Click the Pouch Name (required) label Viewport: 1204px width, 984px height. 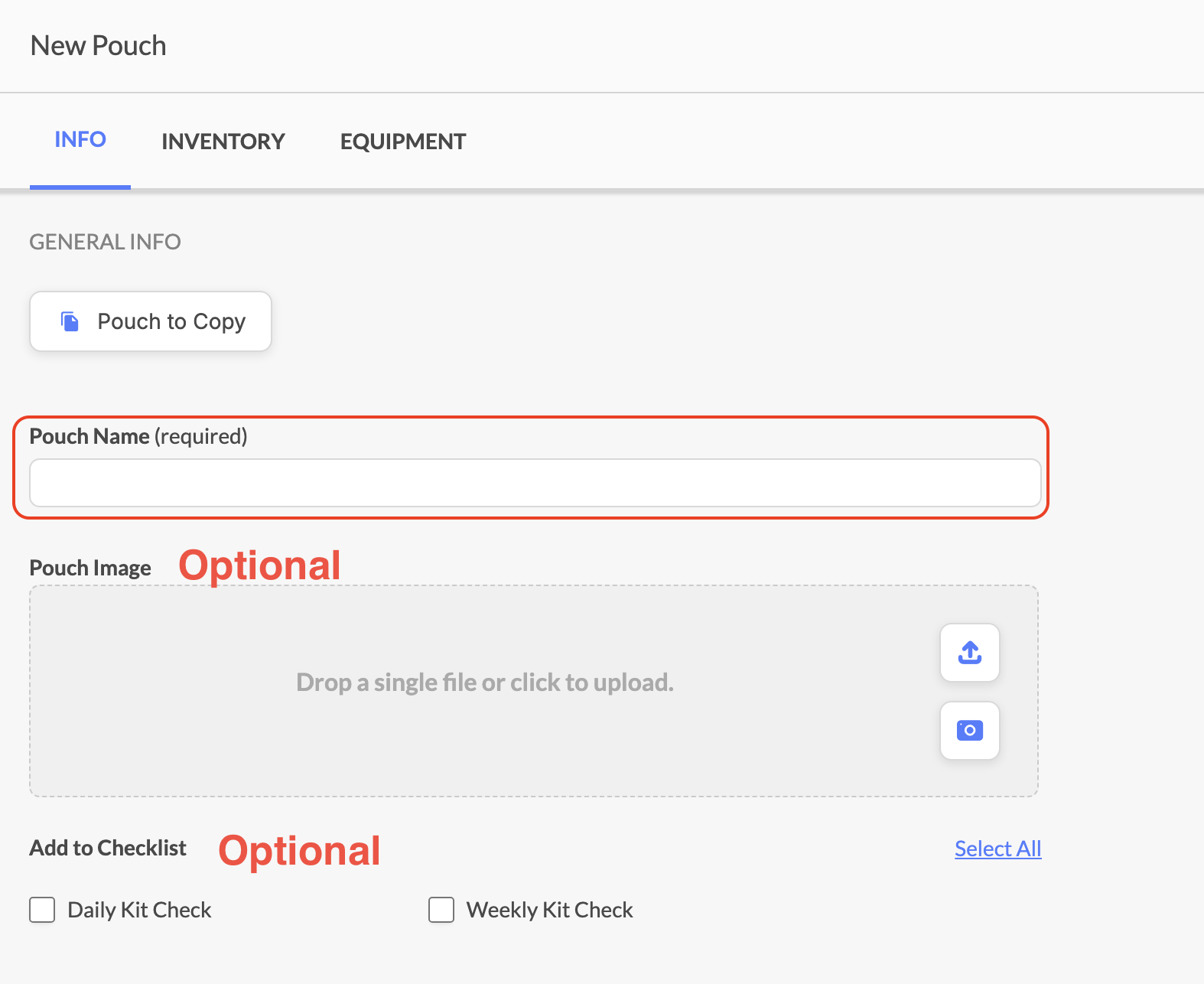click(138, 436)
